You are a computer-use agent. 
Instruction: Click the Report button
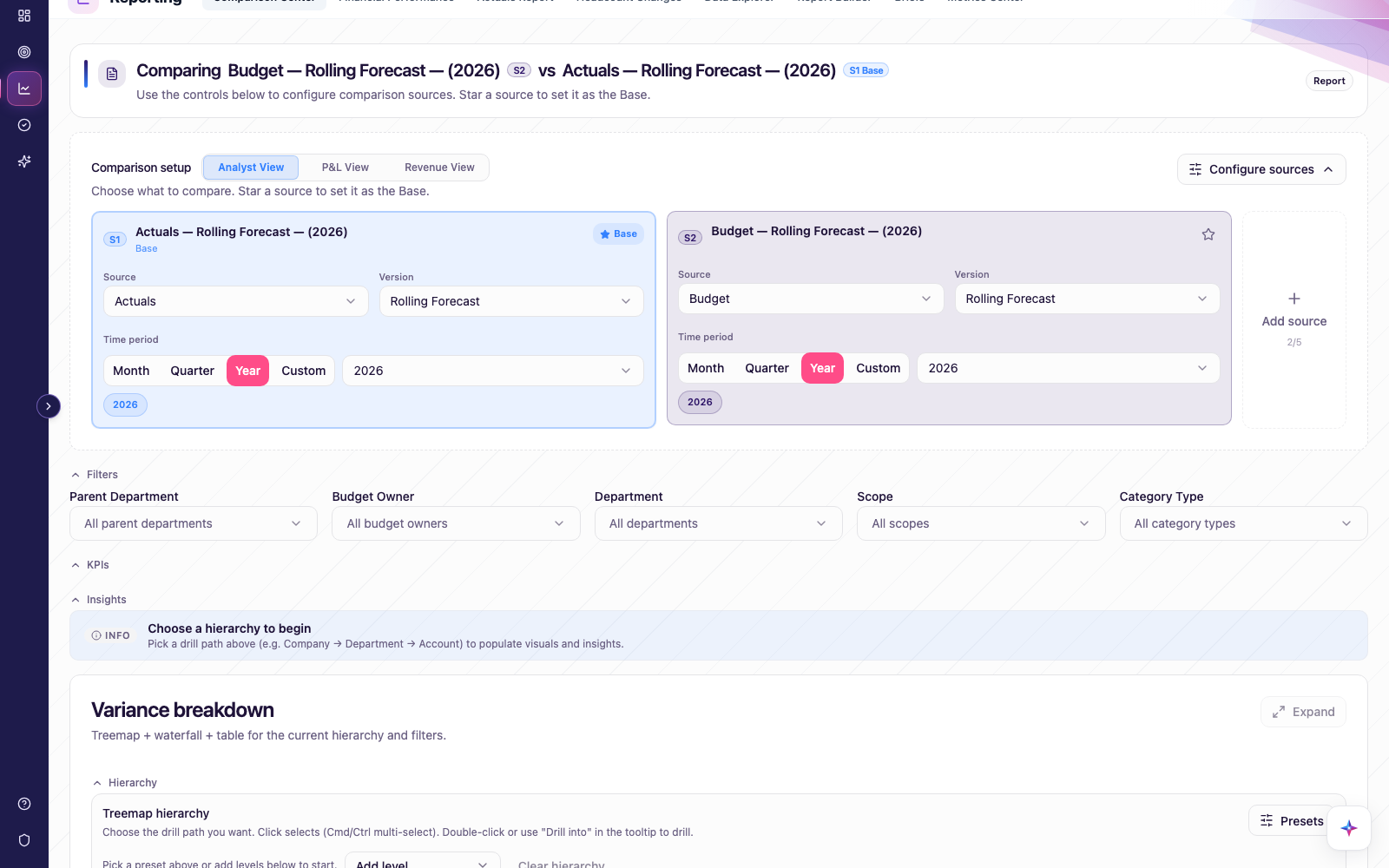[x=1329, y=81]
